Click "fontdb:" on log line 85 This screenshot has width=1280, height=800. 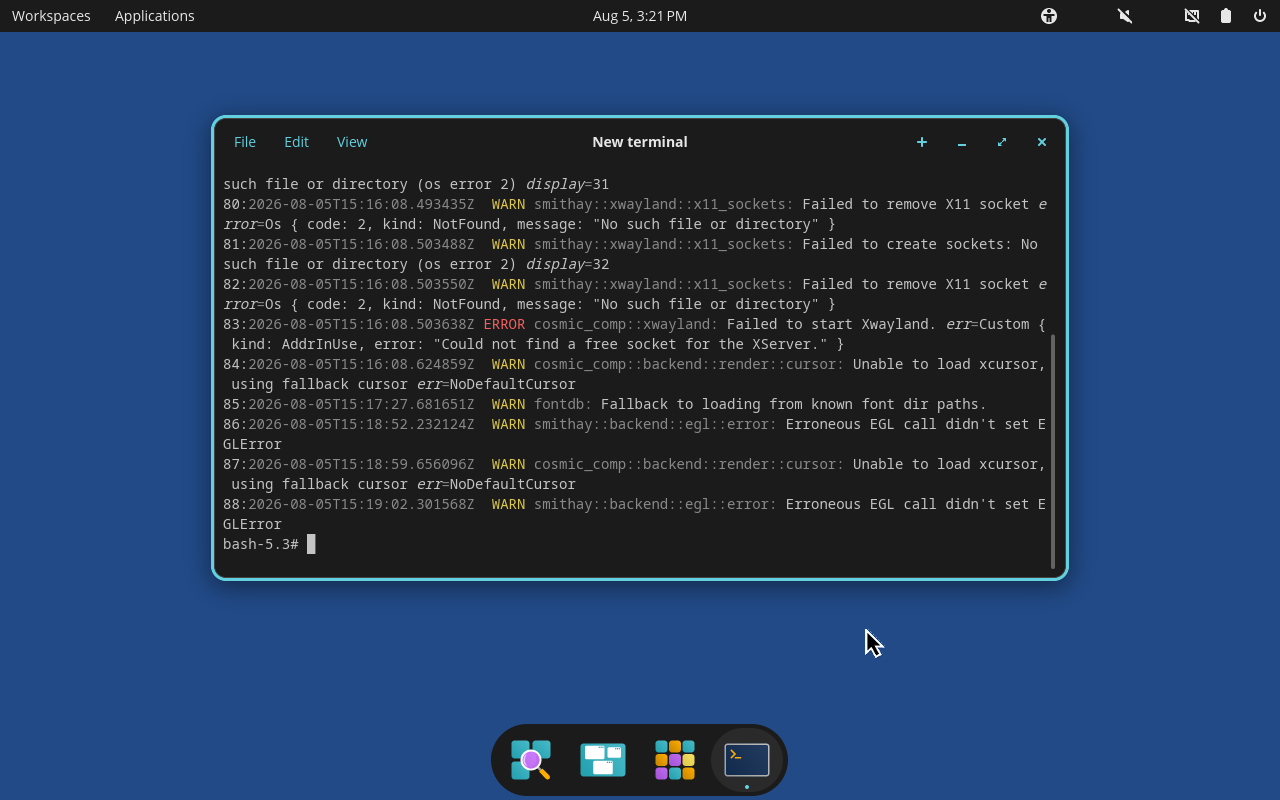tap(563, 404)
